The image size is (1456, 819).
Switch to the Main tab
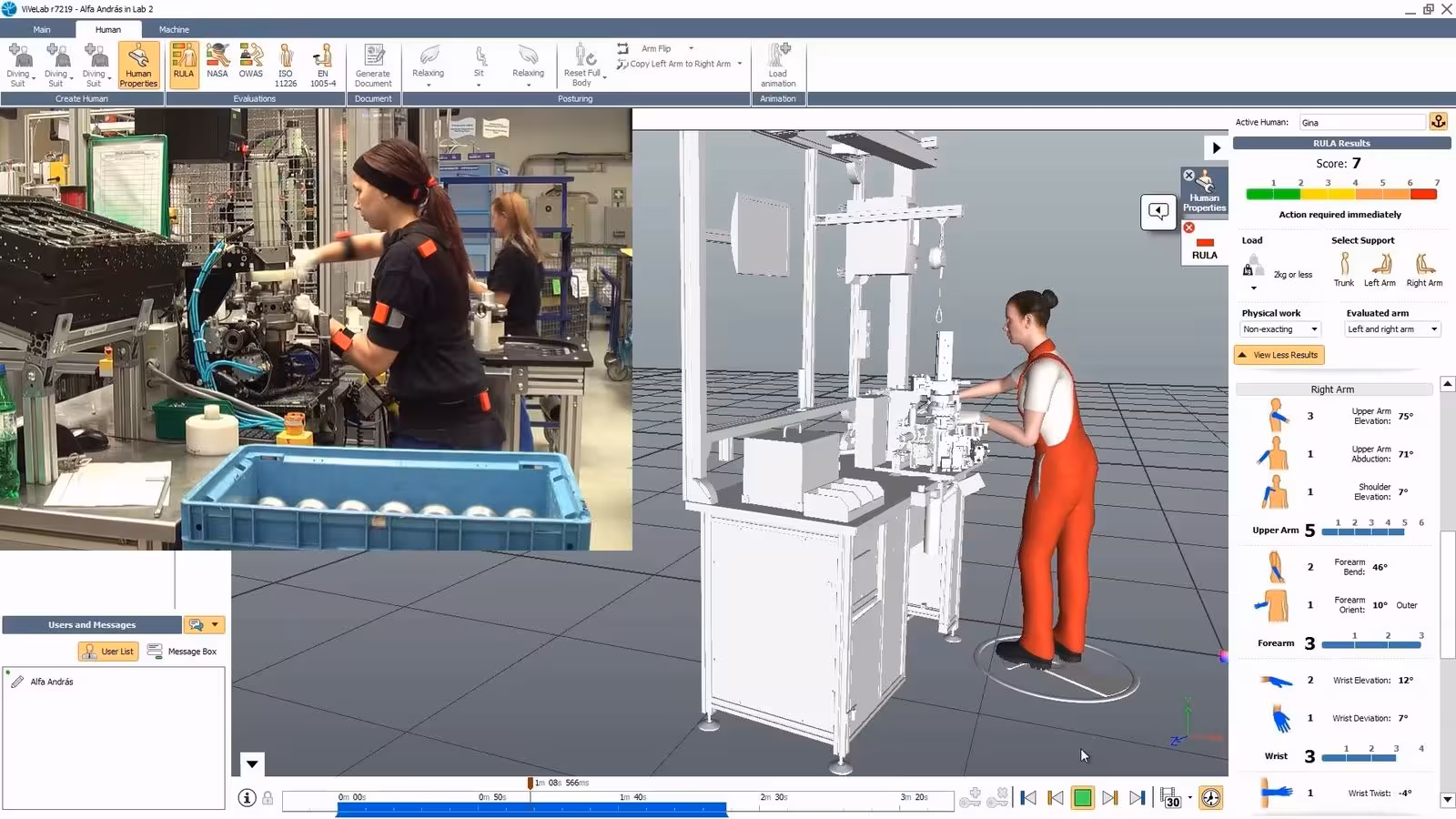tap(42, 29)
